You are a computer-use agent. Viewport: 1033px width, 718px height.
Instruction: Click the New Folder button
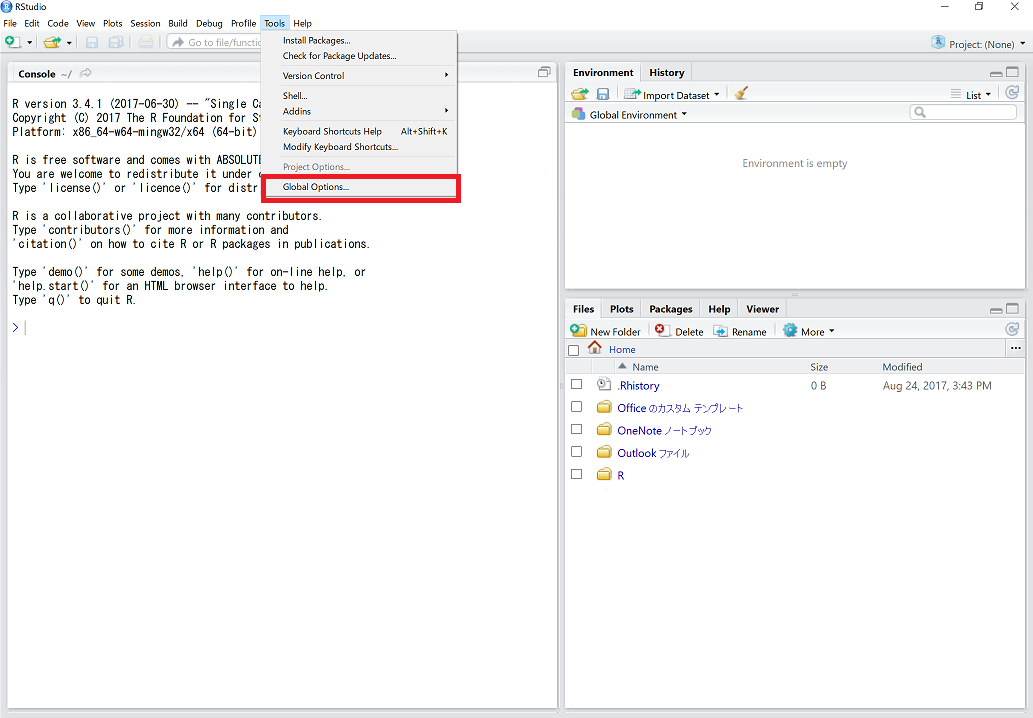[605, 331]
